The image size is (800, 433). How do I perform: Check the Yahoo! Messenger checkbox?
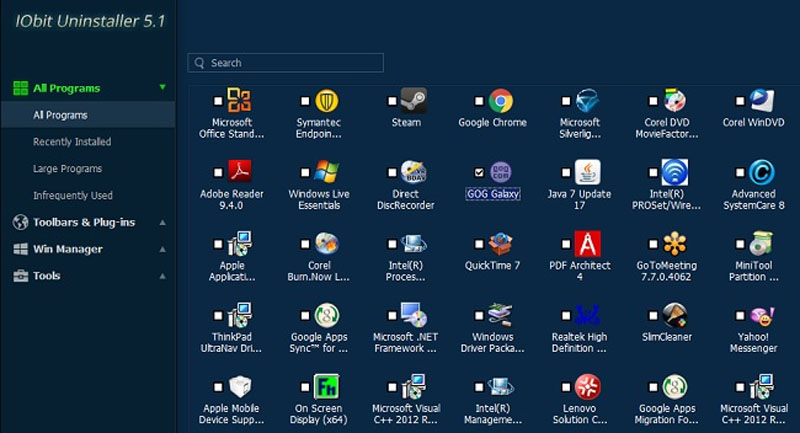pos(740,315)
